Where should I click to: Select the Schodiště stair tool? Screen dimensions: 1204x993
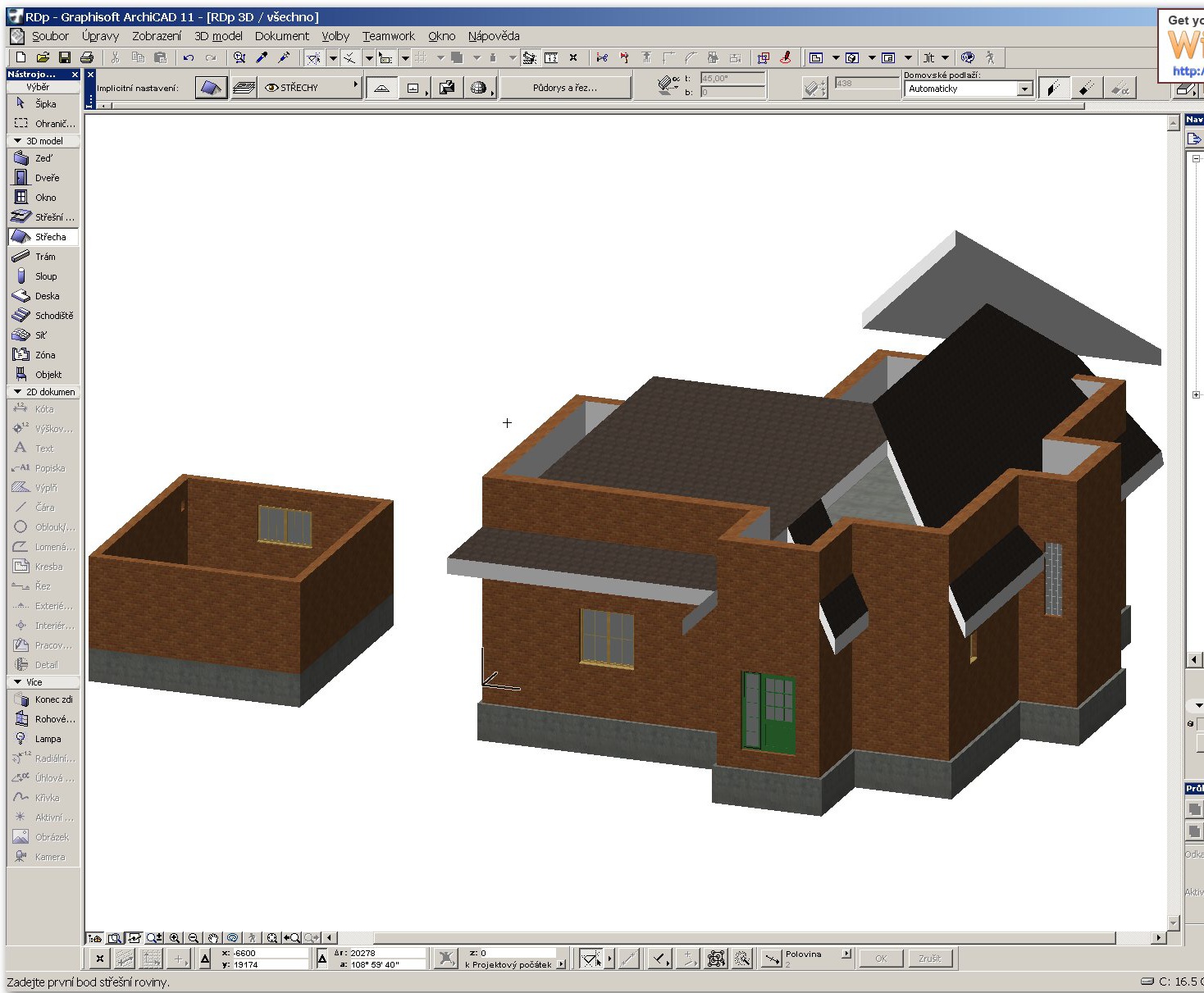tap(43, 316)
